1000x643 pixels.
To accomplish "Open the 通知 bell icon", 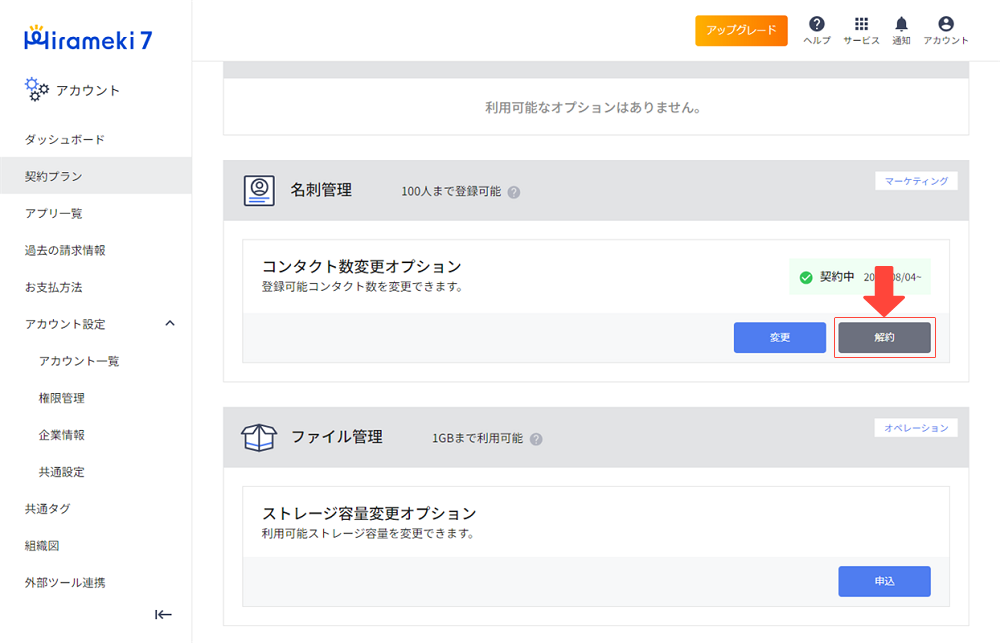I will click(x=901, y=24).
